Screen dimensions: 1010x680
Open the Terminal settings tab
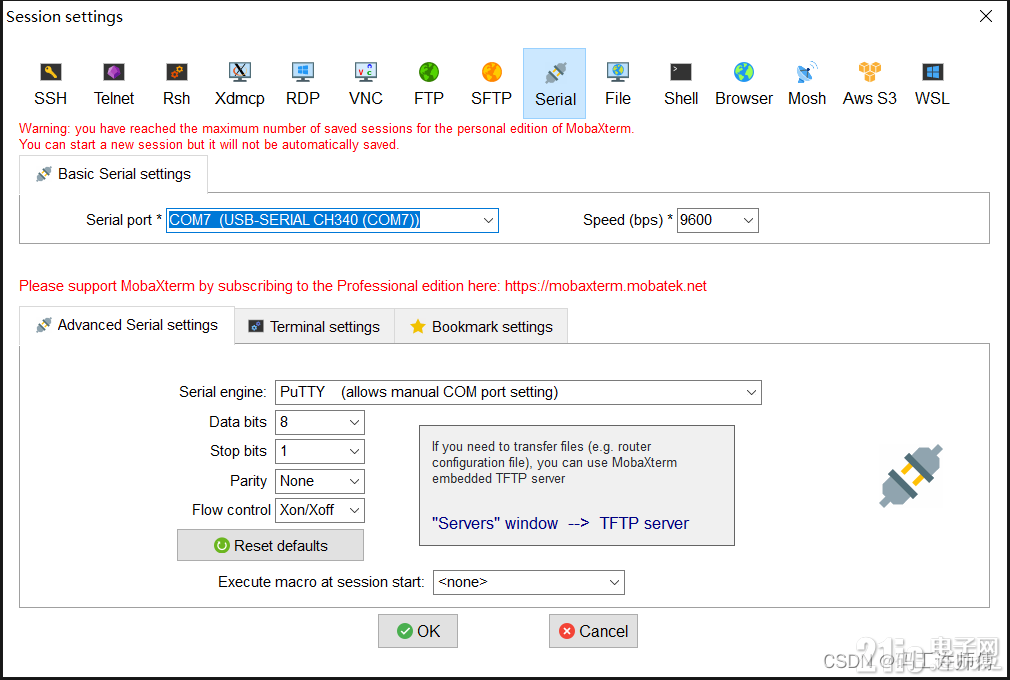[314, 326]
